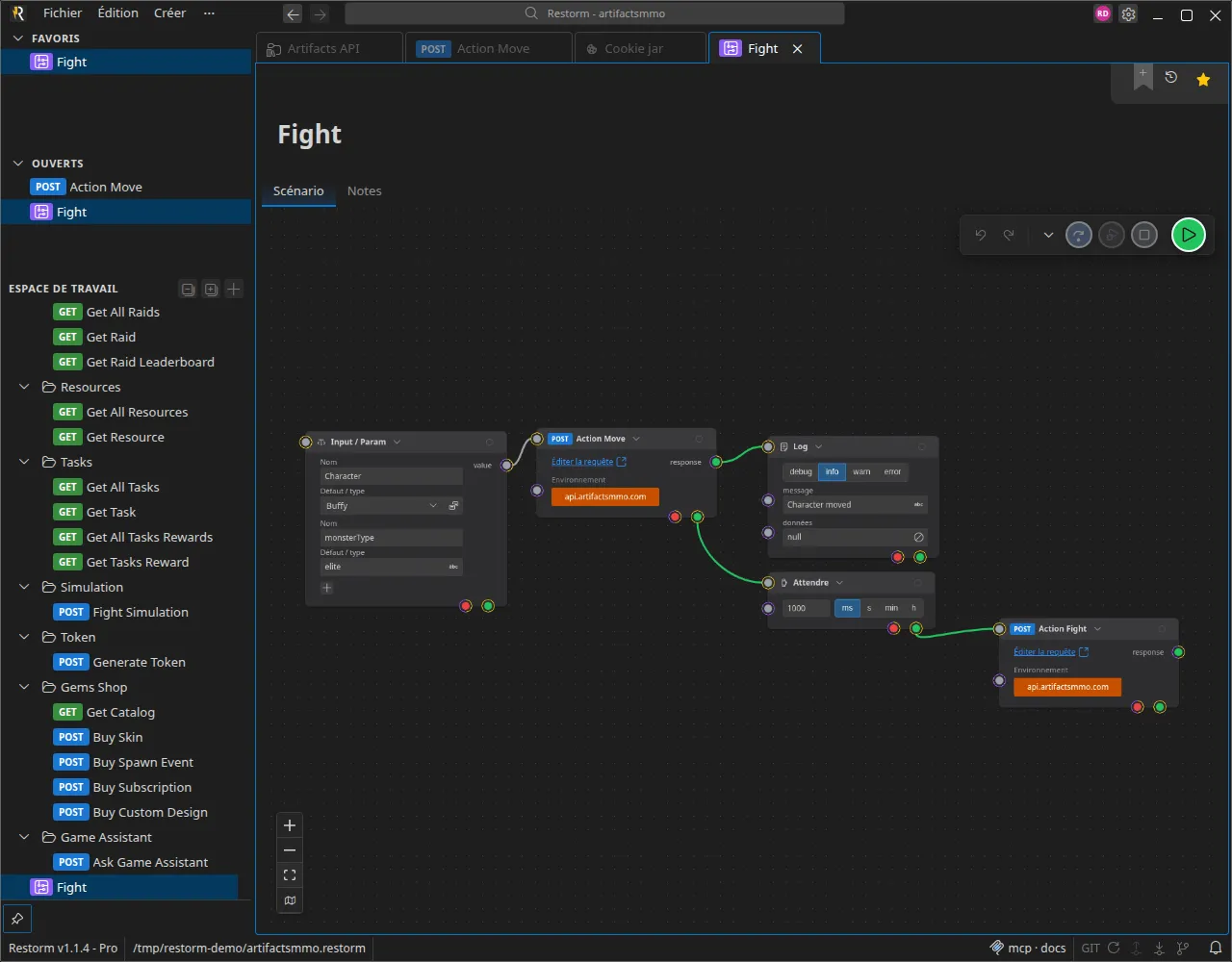
Task: Toggle the yellow star favorite icon
Action: click(x=1203, y=80)
